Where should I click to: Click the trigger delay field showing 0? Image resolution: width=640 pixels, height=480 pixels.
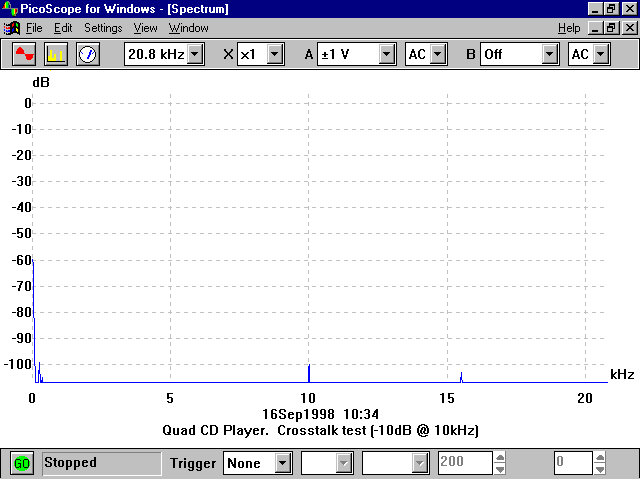pos(573,463)
